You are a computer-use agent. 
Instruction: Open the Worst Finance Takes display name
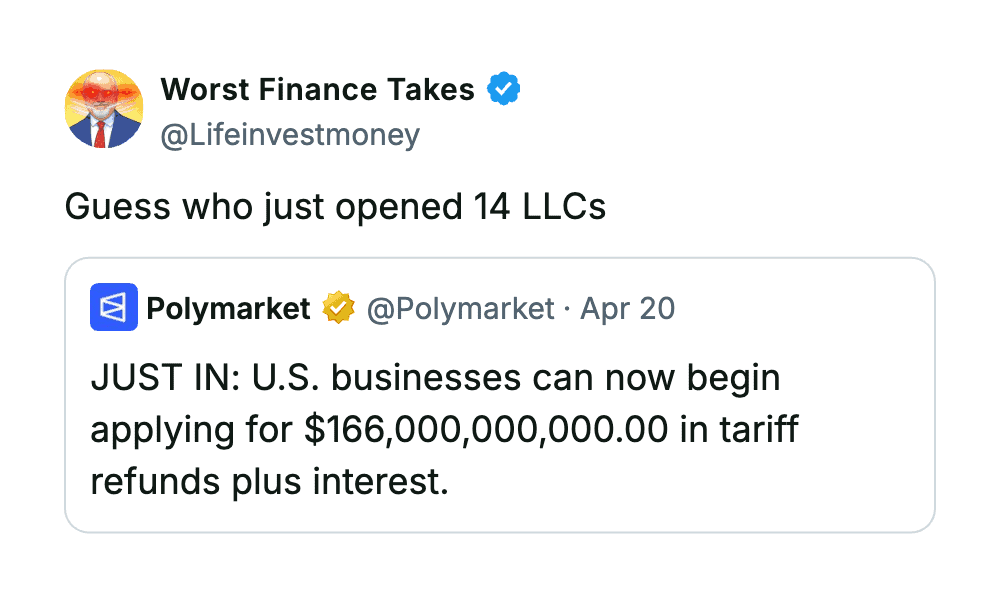click(317, 90)
